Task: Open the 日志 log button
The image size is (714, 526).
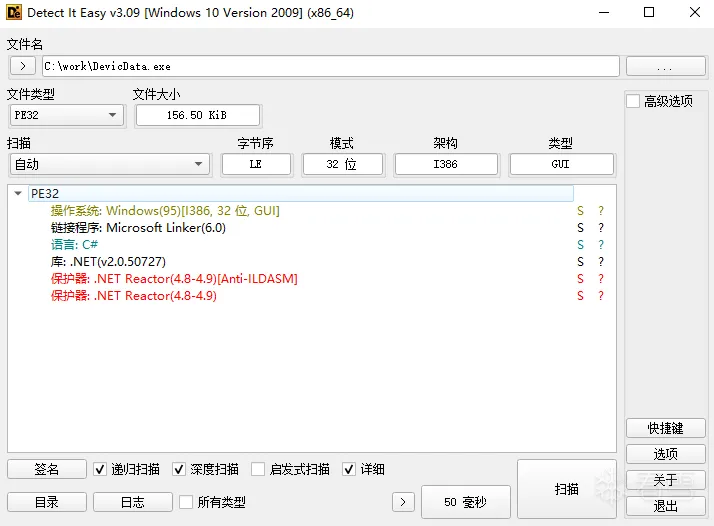Action: pos(133,502)
